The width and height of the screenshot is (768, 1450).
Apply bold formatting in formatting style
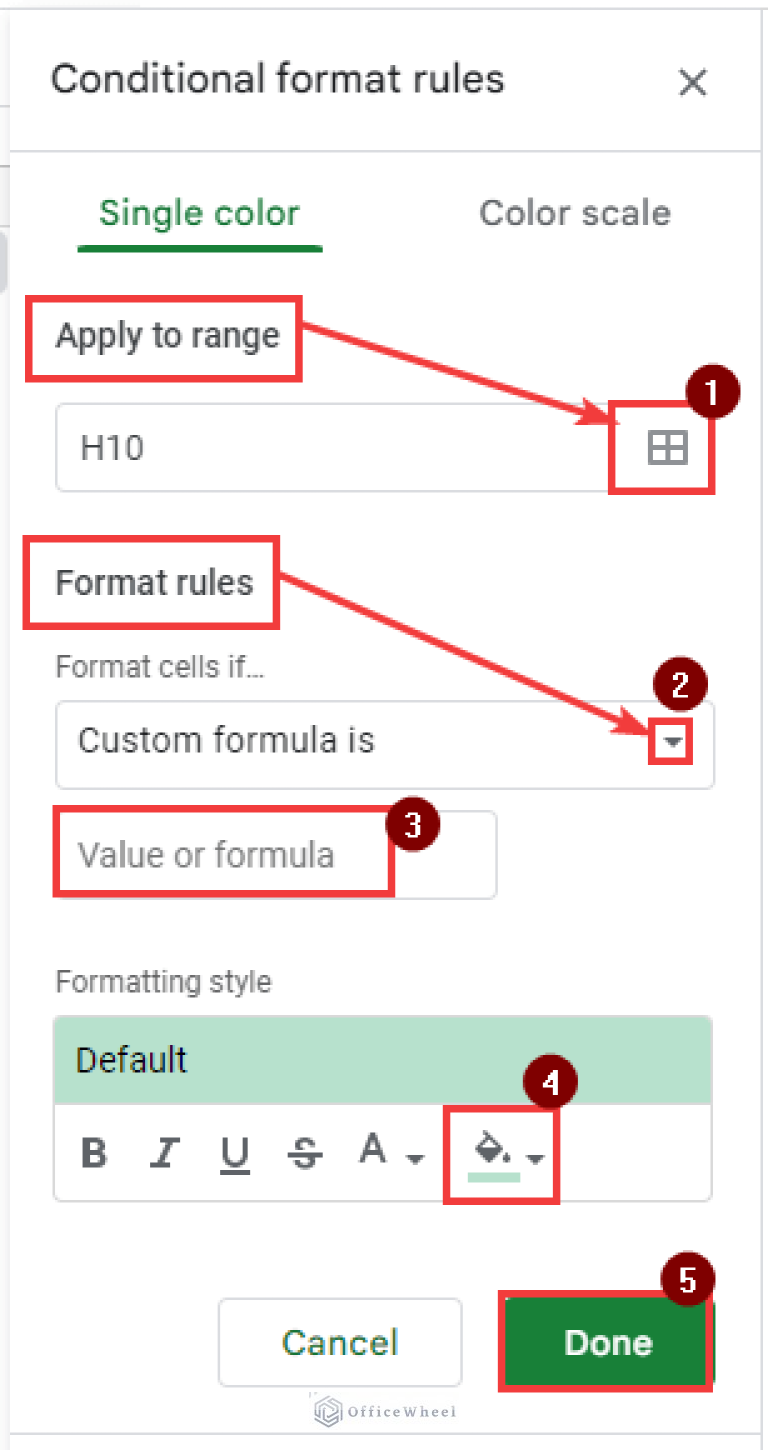pos(93,1152)
